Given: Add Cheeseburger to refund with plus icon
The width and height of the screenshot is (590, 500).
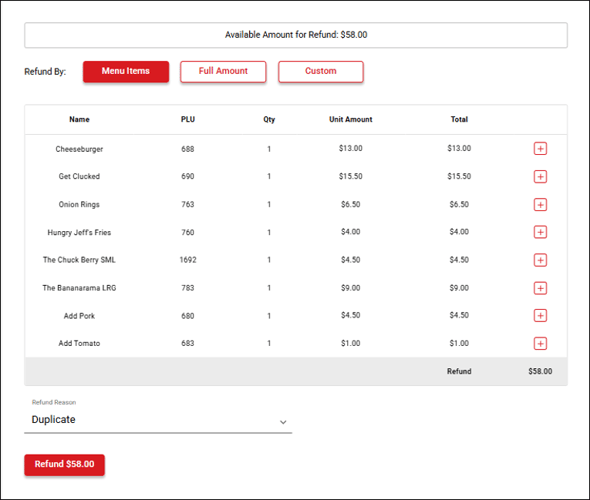Looking at the screenshot, I should 540,149.
